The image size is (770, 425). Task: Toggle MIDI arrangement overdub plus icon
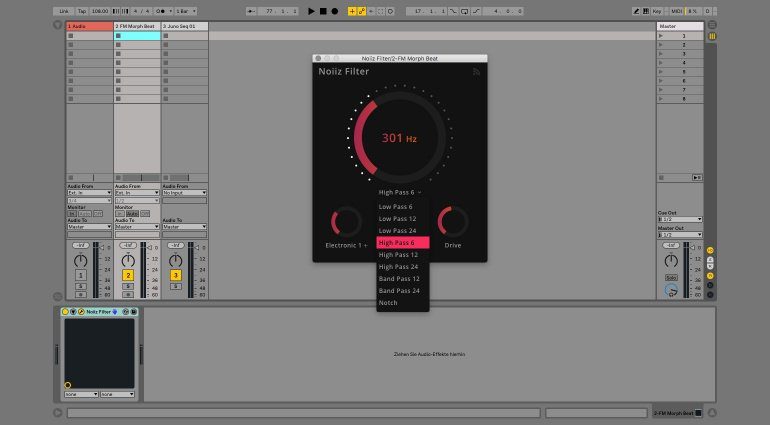(x=352, y=11)
